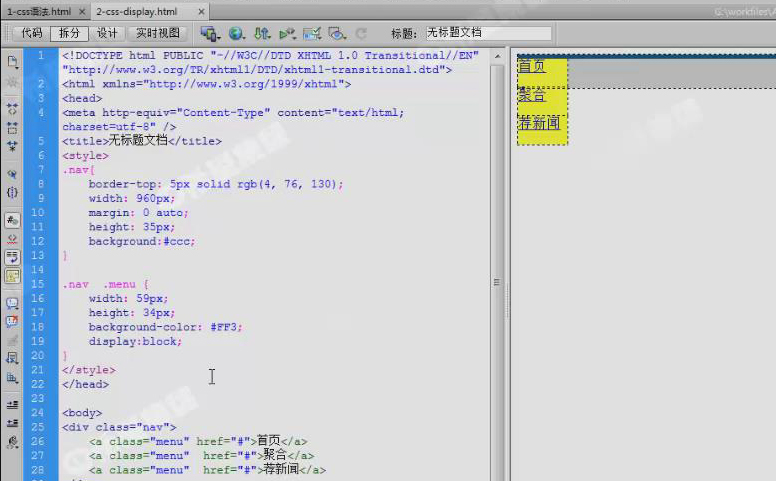776x481 pixels.
Task: Switch to 设计 (Design) view
Action: 107,33
